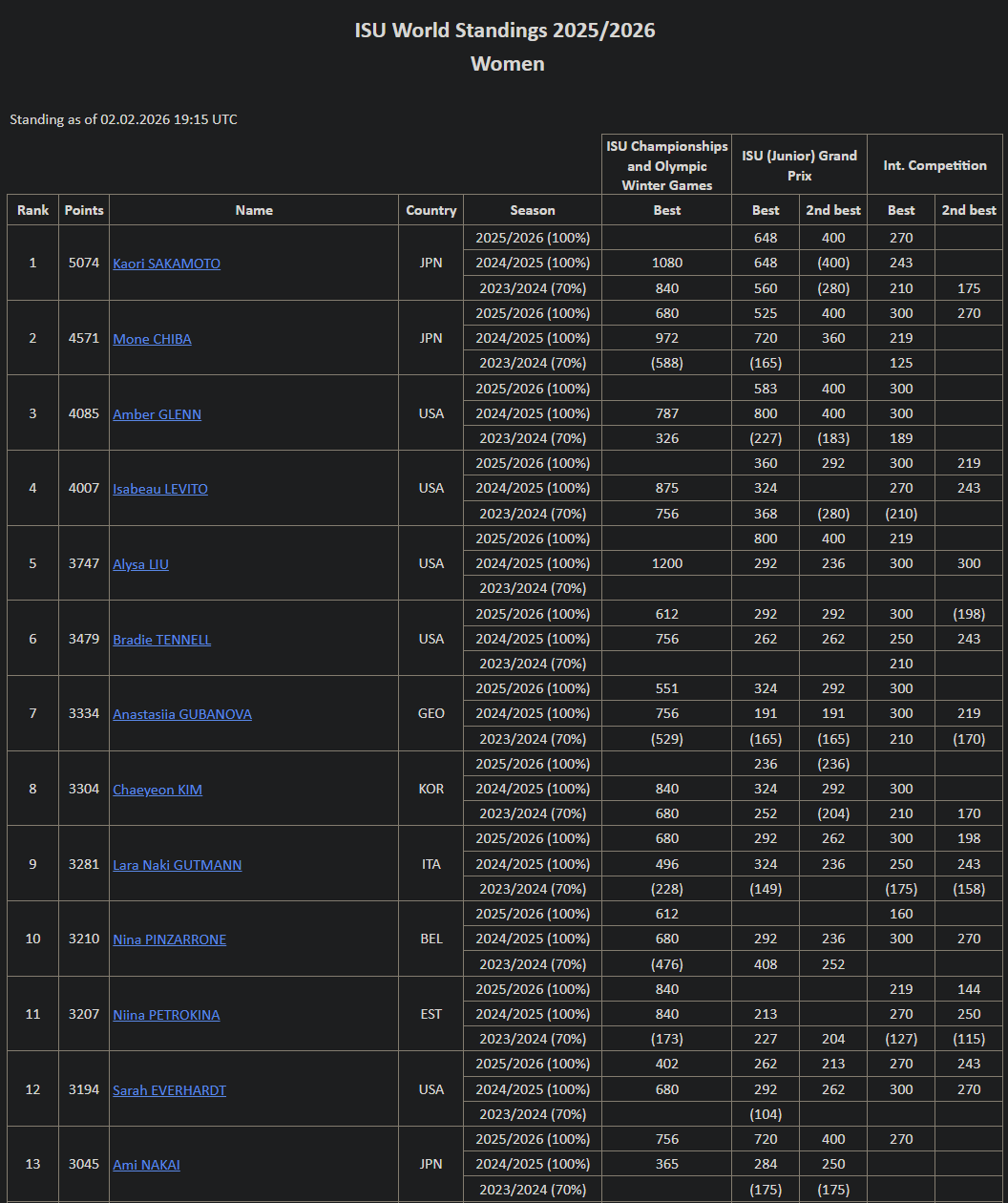Select the Rank column header
Screen dimensions: 1008x1203
[x=33, y=210]
